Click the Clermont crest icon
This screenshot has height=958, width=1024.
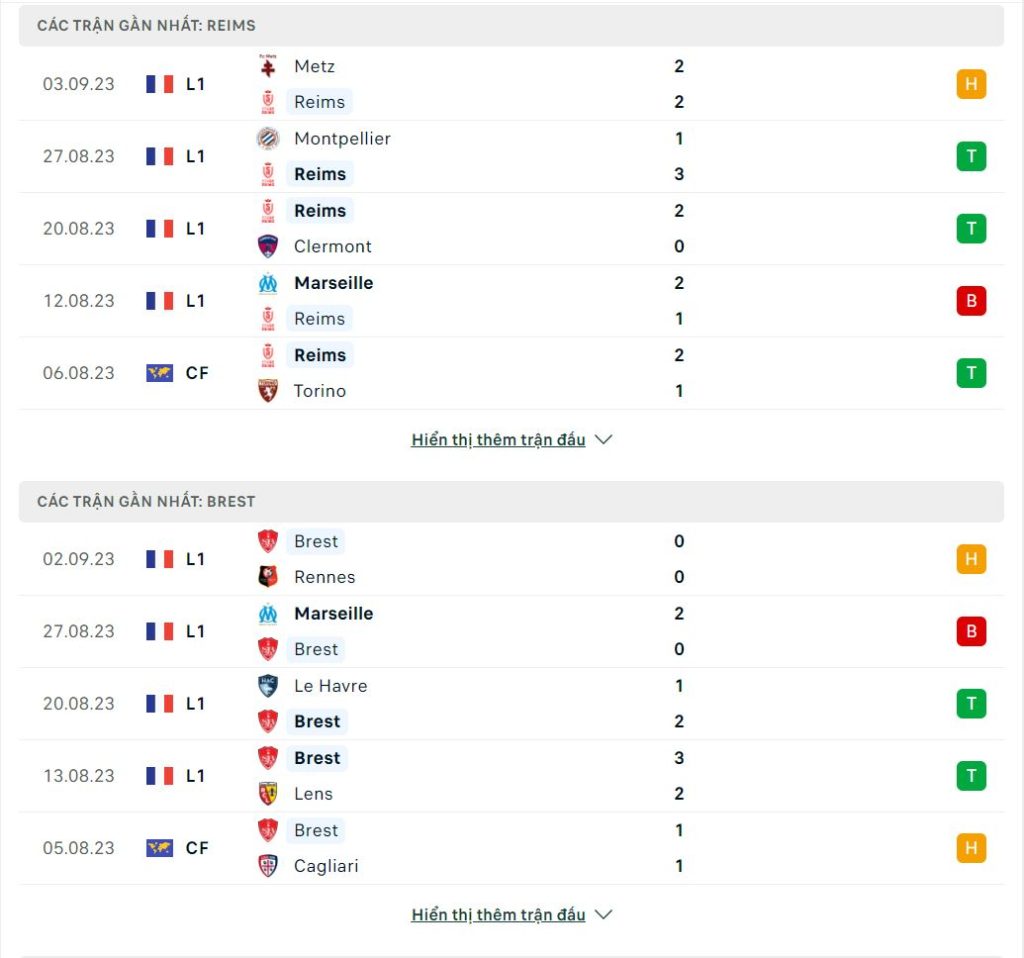click(x=268, y=246)
